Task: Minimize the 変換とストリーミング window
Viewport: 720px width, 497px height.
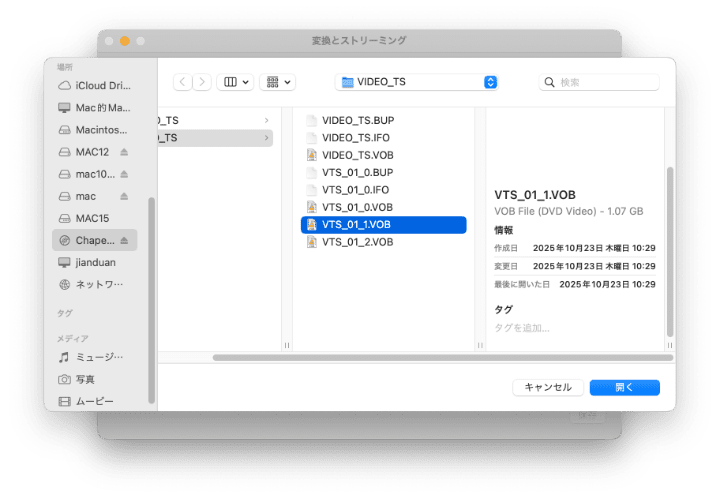Action: pyautogui.click(x=124, y=41)
